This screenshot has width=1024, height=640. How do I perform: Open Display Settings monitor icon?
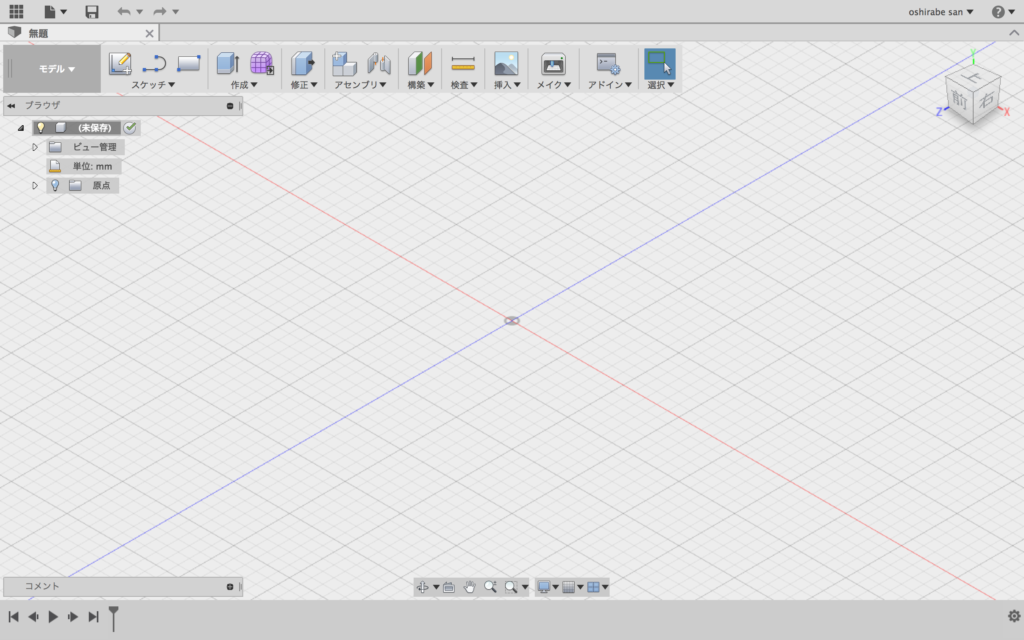(543, 587)
